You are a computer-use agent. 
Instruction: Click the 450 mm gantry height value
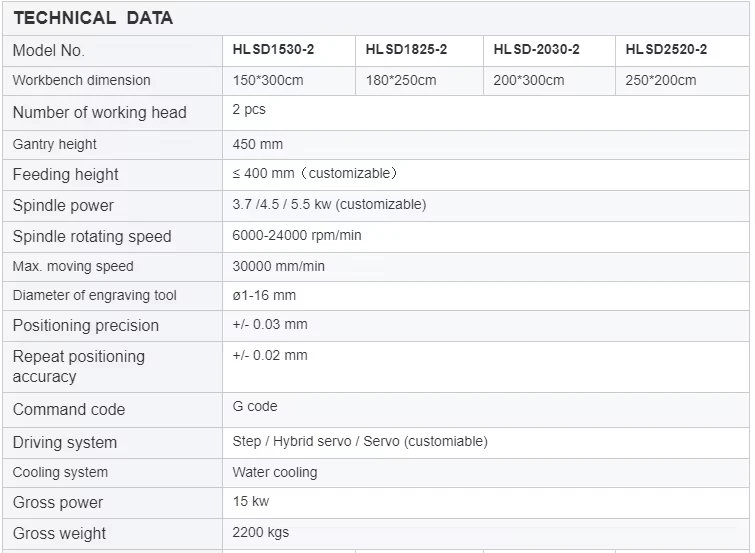click(x=258, y=144)
